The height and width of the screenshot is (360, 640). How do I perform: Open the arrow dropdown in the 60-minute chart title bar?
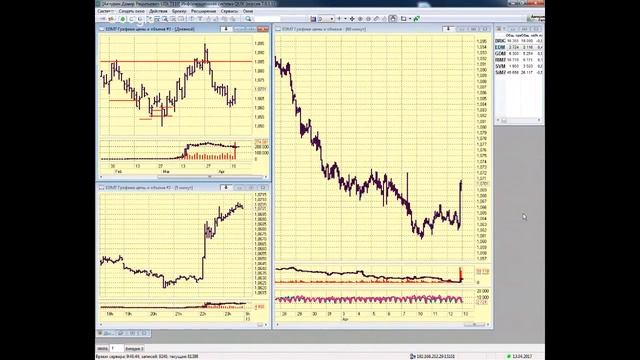pos(448,29)
